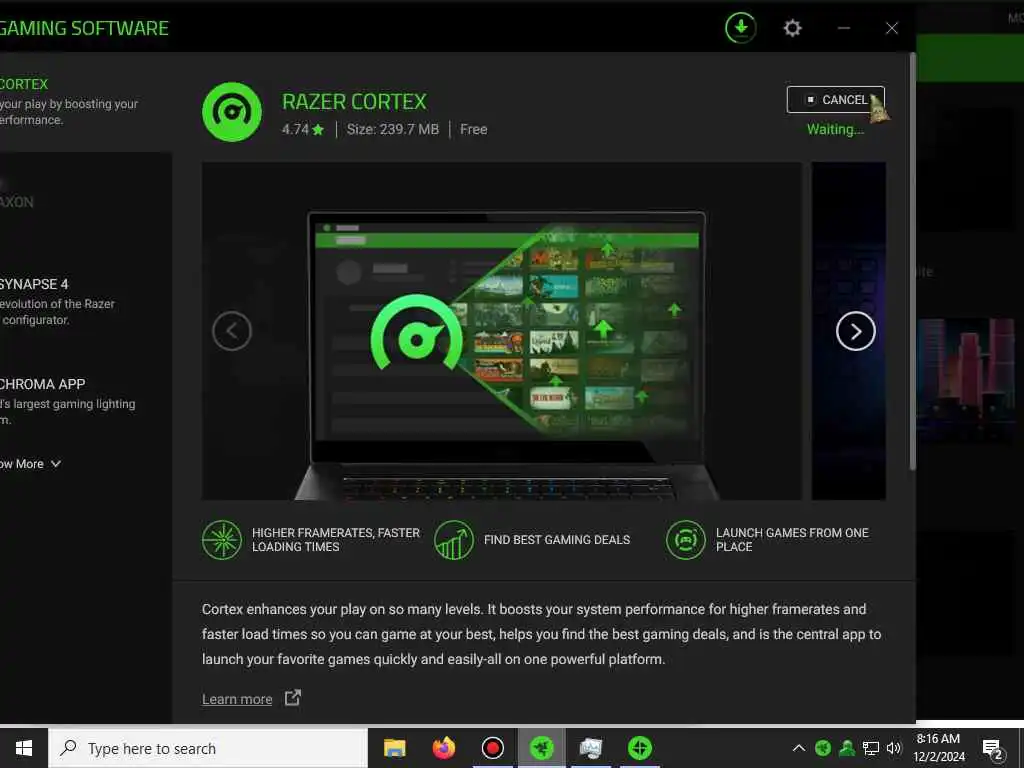Open the green crosshair taskbar app
The width and height of the screenshot is (1024, 768).
pos(640,748)
